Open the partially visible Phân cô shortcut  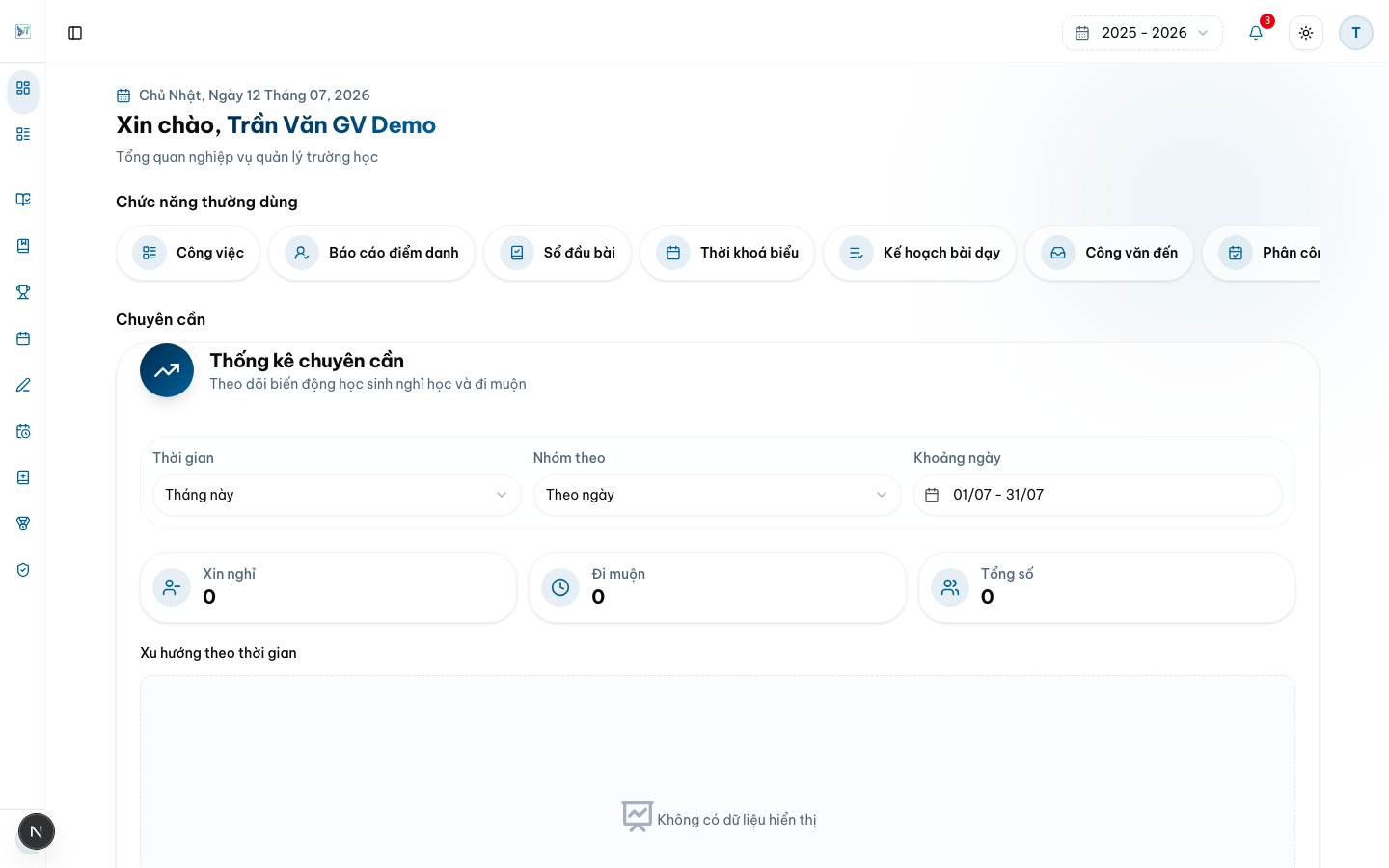pyautogui.click(x=1261, y=253)
